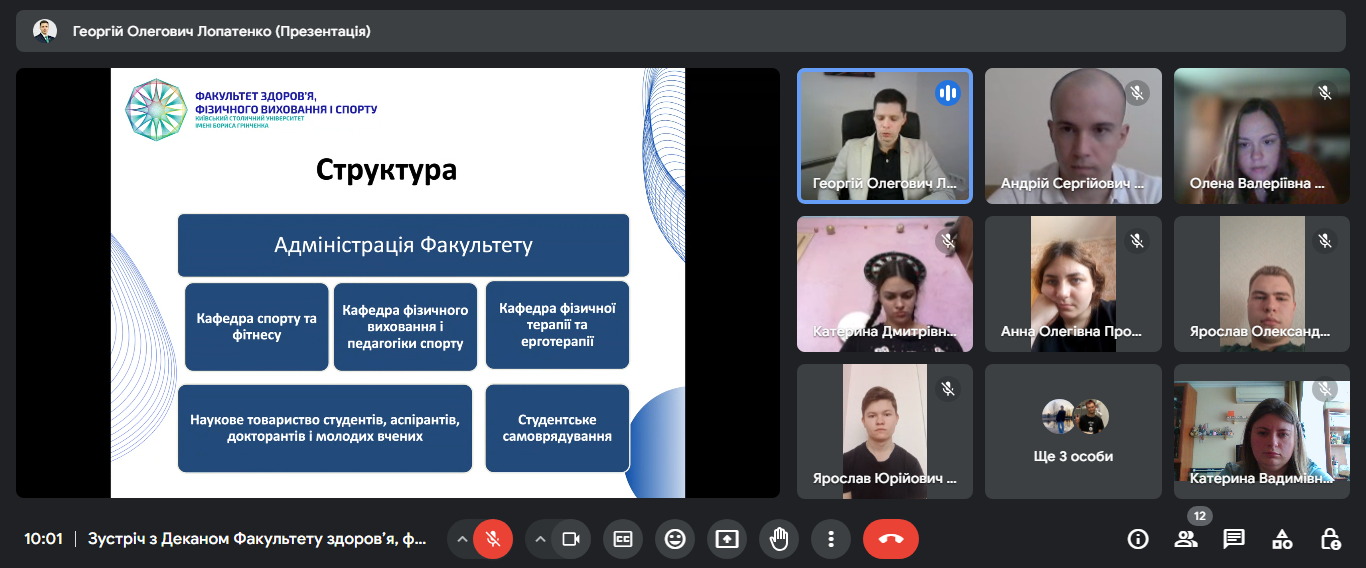The width and height of the screenshot is (1366, 568).
Task: Open video settings chevron beside the camera button
Action: pyautogui.click(x=540, y=539)
